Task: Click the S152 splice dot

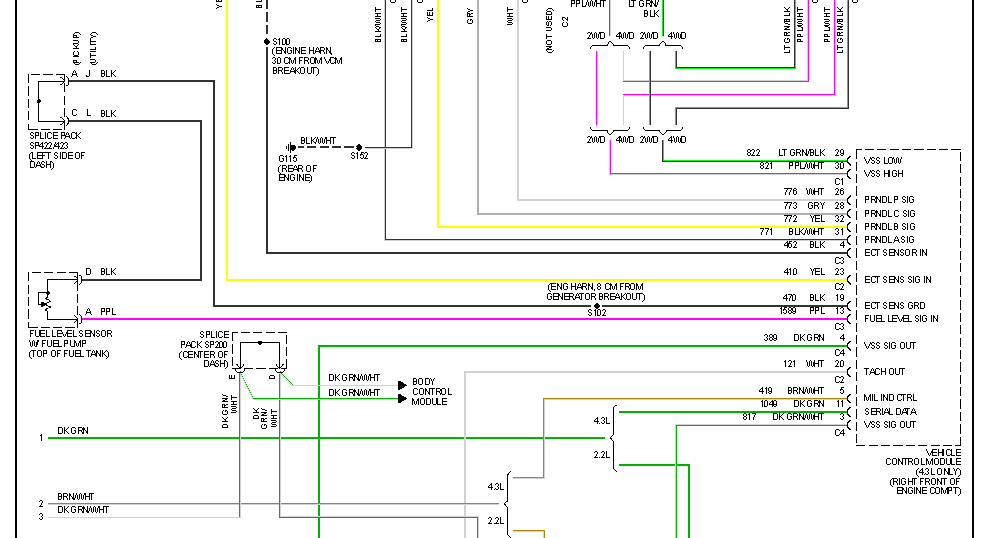Action: [x=359, y=147]
